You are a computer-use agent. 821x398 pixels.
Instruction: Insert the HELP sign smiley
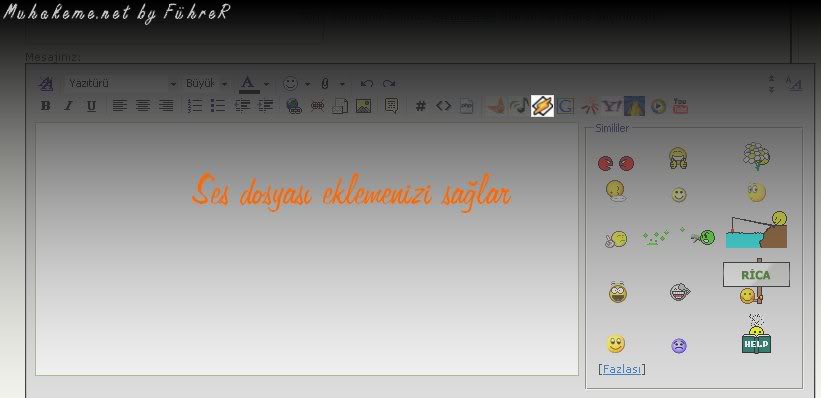click(756, 335)
